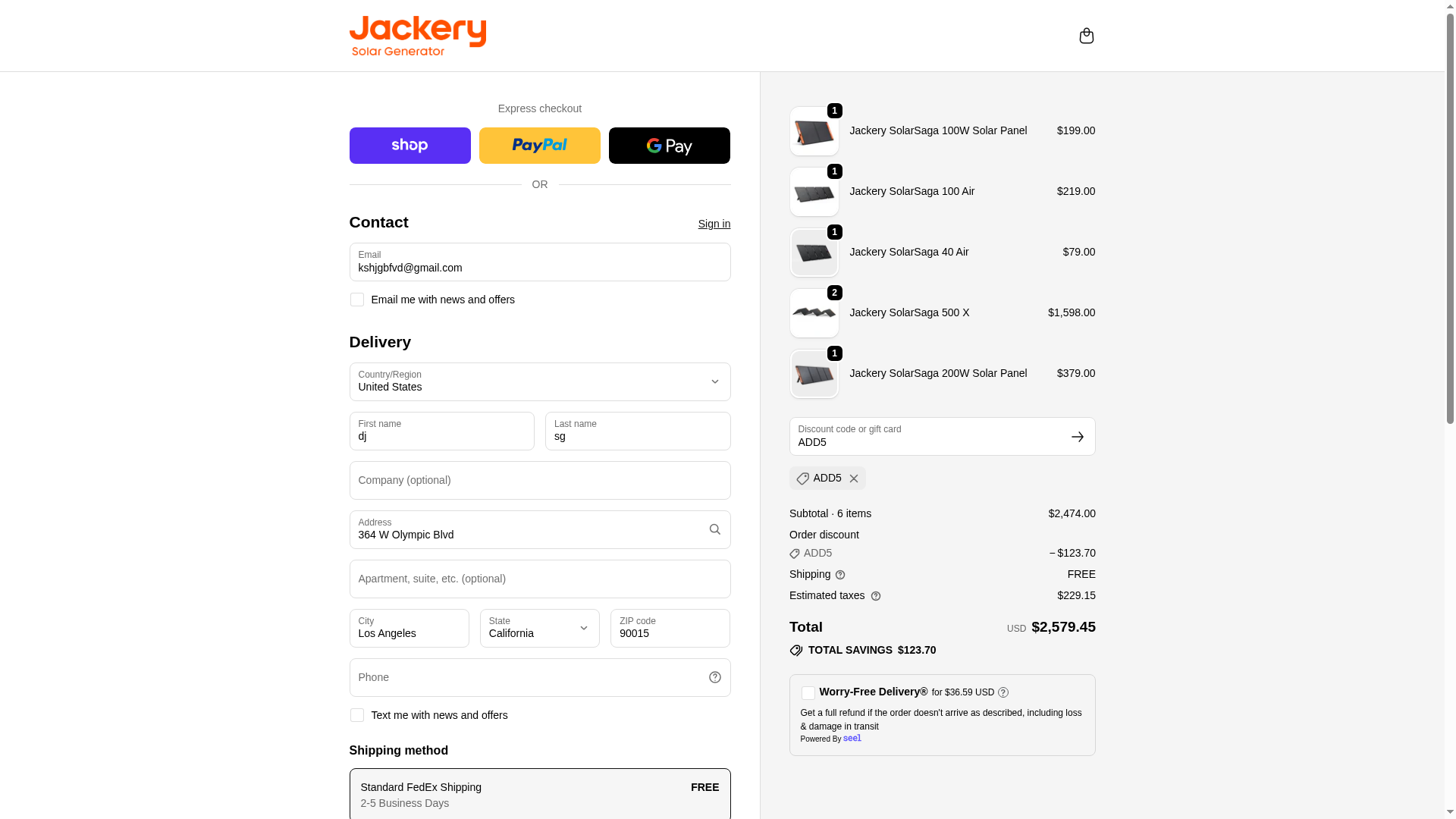Viewport: 1456px width, 819px height.
Task: Open the shopping cart bag icon
Action: pyautogui.click(x=1086, y=36)
